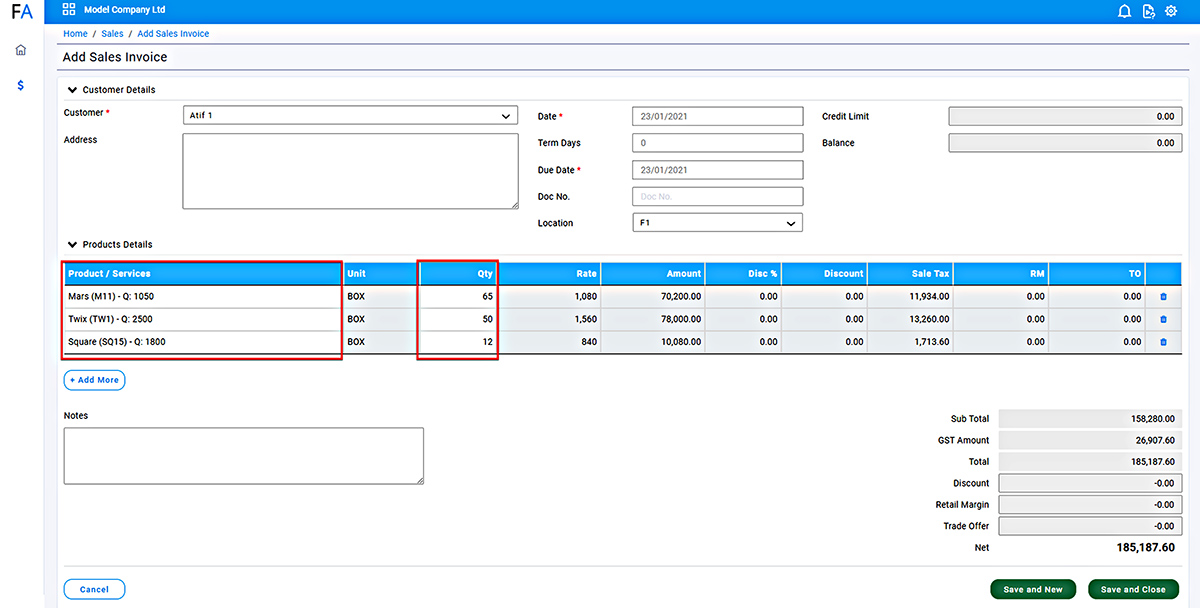This screenshot has width=1200, height=608.
Task: Click Save and Close button
Action: [1133, 589]
